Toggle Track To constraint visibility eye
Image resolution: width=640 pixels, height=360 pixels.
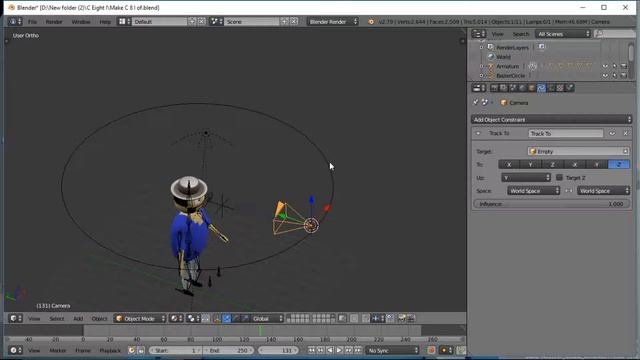612,133
